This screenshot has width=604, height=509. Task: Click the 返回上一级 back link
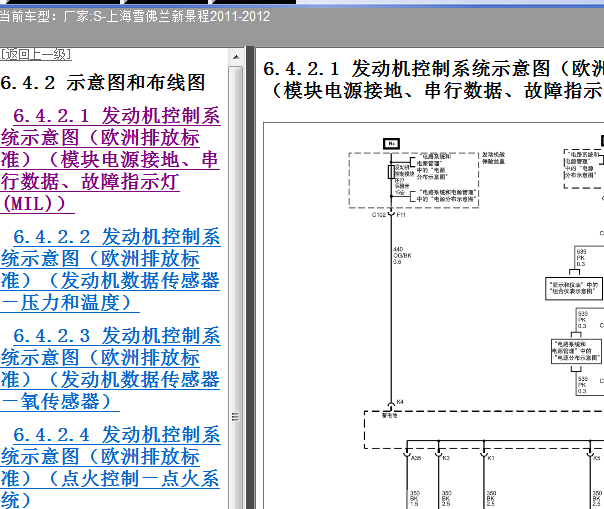[x=35, y=54]
